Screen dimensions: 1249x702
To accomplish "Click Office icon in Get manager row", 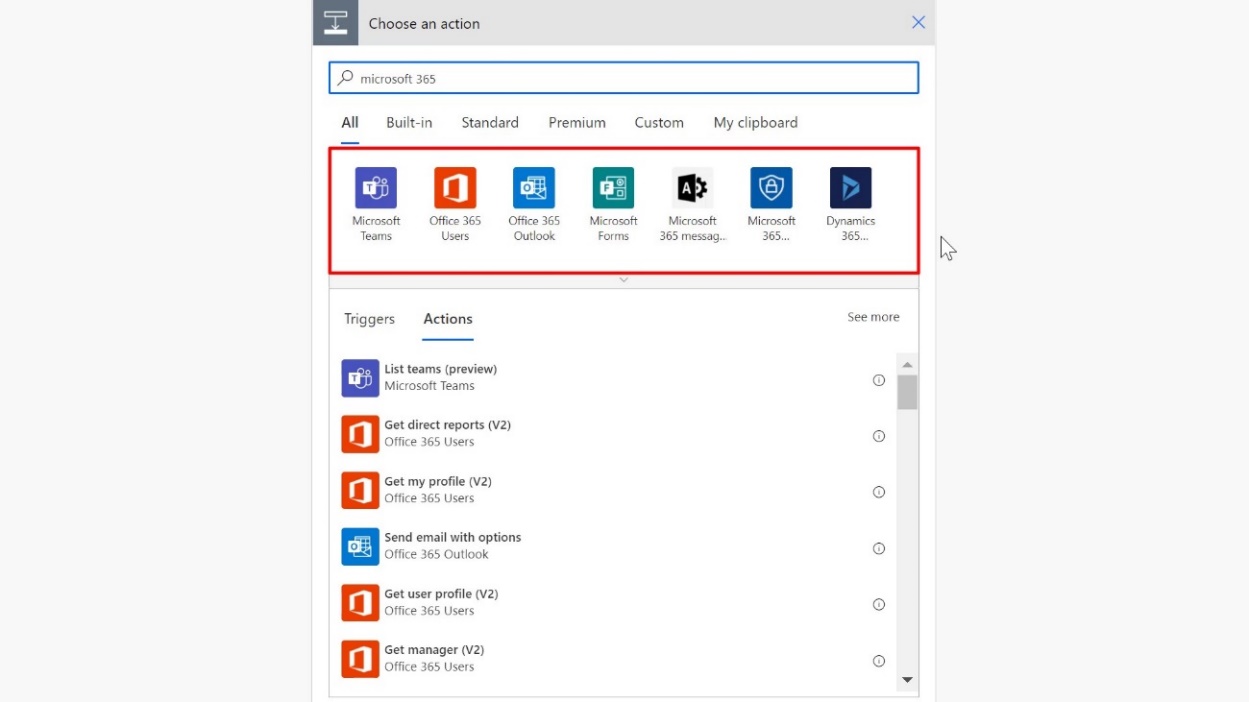I will pyautogui.click(x=360, y=659).
